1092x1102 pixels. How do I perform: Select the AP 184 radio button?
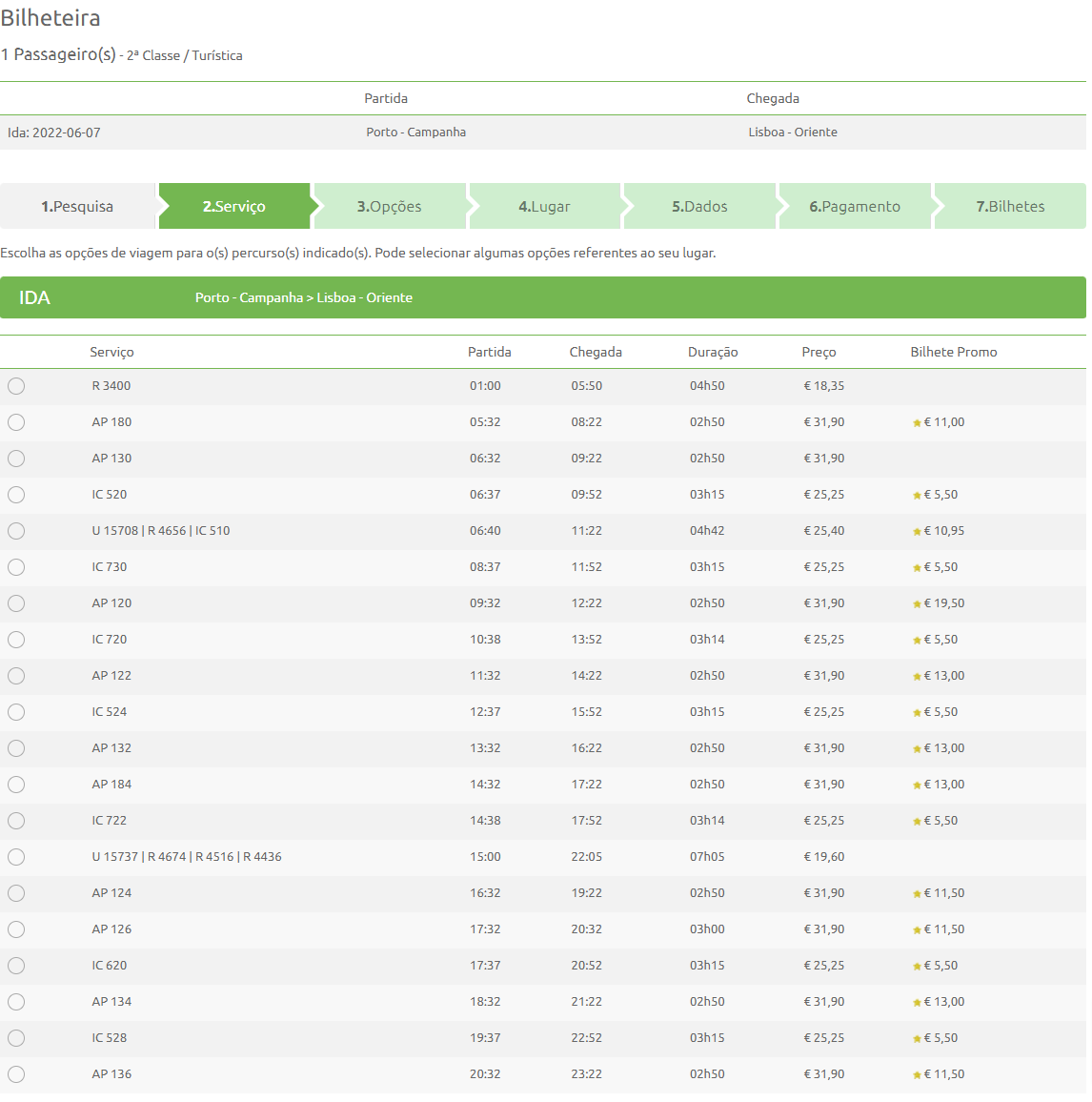16,785
